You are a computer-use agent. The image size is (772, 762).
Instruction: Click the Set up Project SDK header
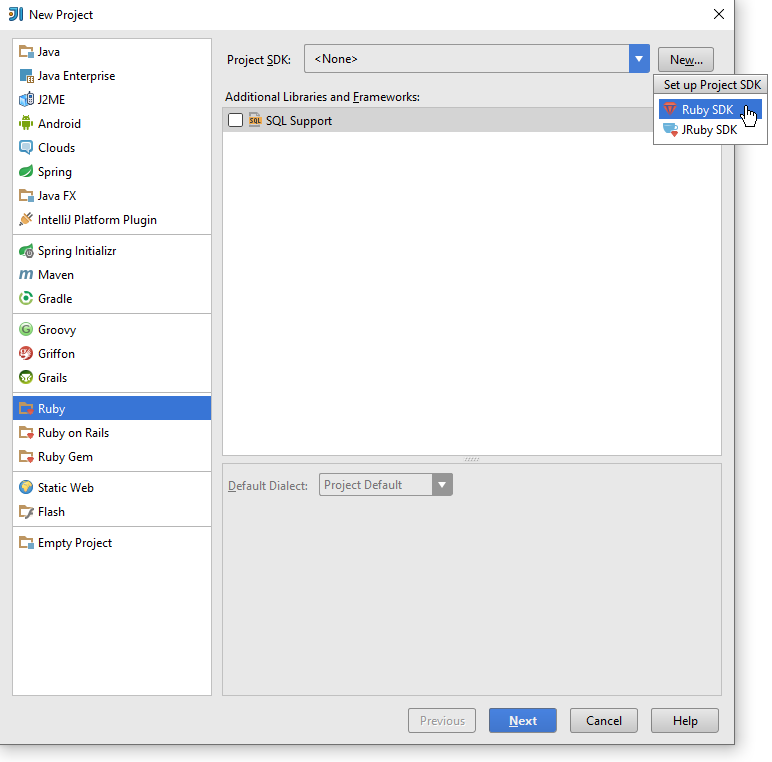tap(712, 85)
